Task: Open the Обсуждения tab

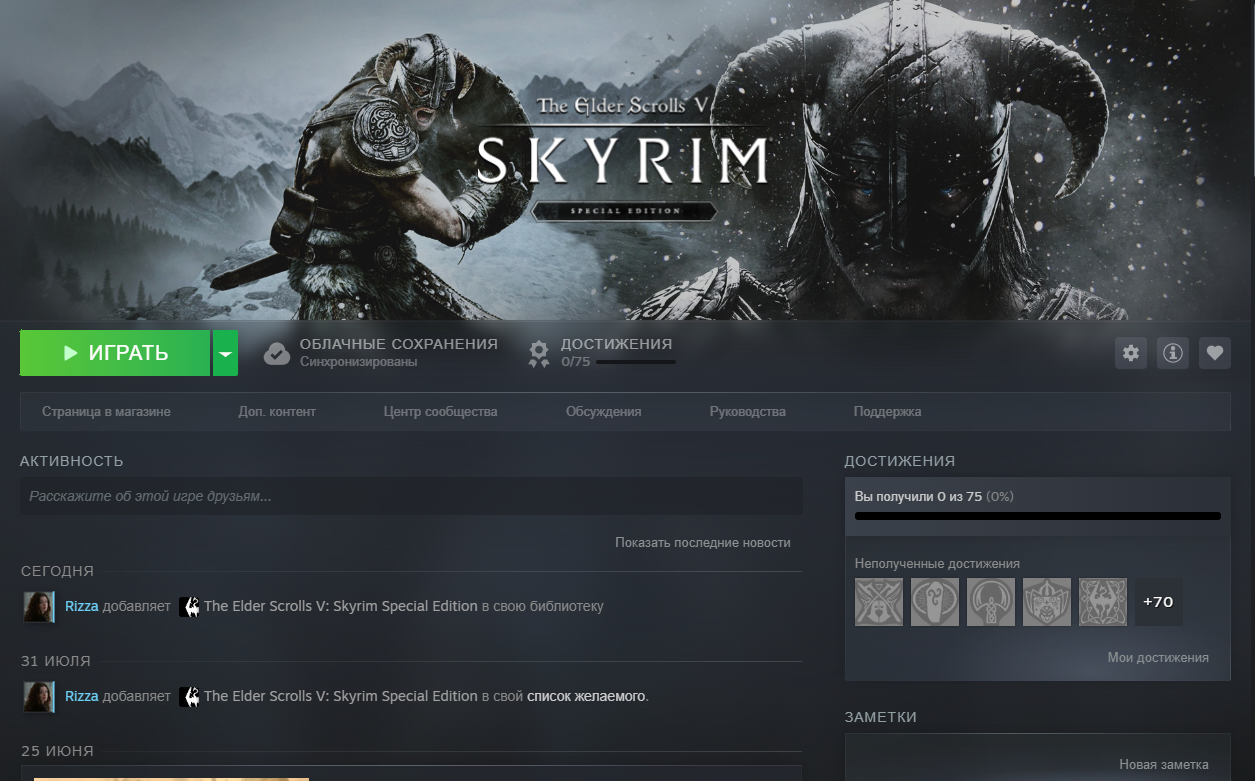Action: [x=603, y=411]
